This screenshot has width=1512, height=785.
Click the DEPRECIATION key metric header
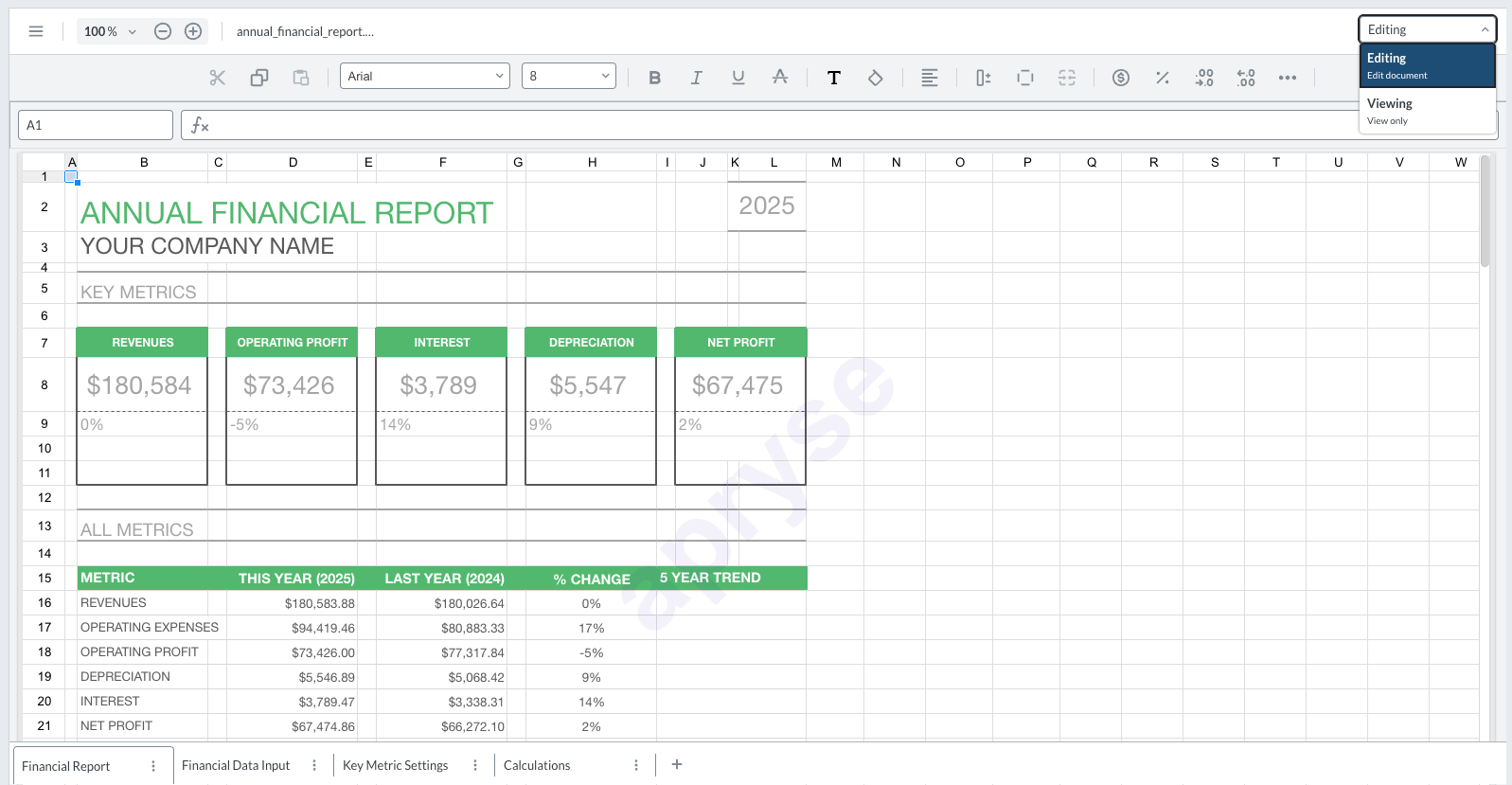[591, 342]
